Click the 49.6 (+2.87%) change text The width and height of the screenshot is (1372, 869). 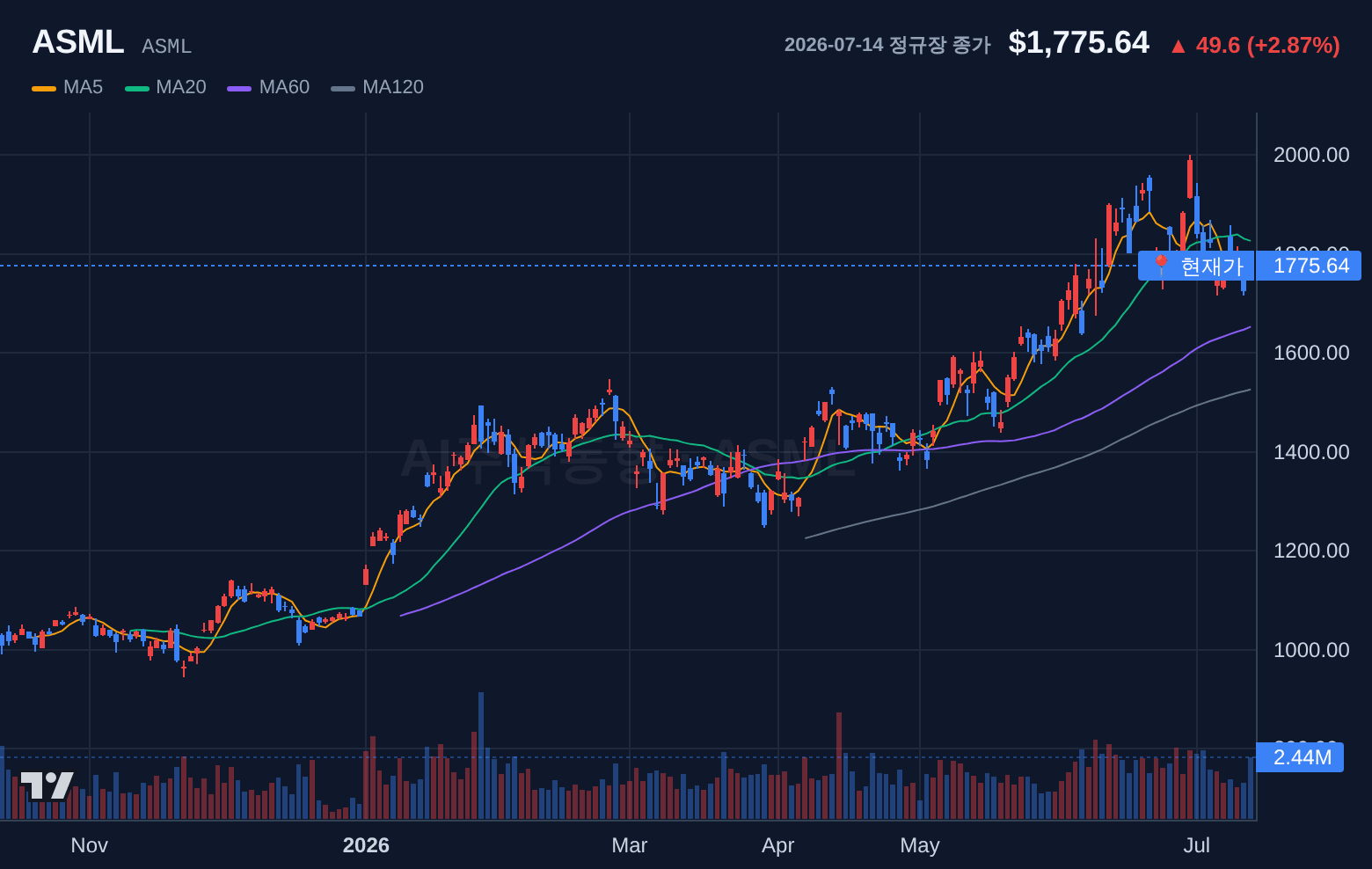tap(1268, 45)
